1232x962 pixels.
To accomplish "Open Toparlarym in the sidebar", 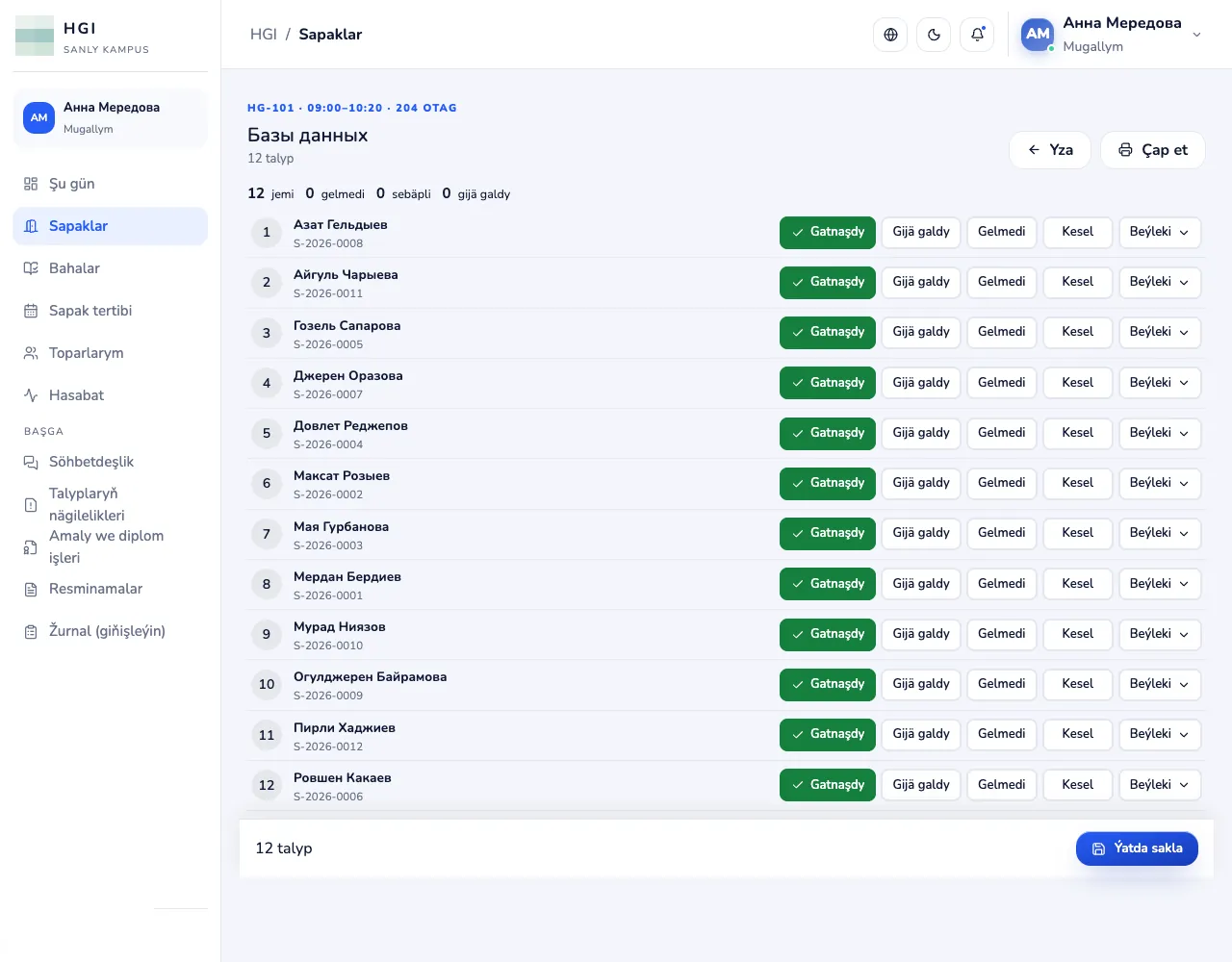I will pyautogui.click(x=111, y=353).
